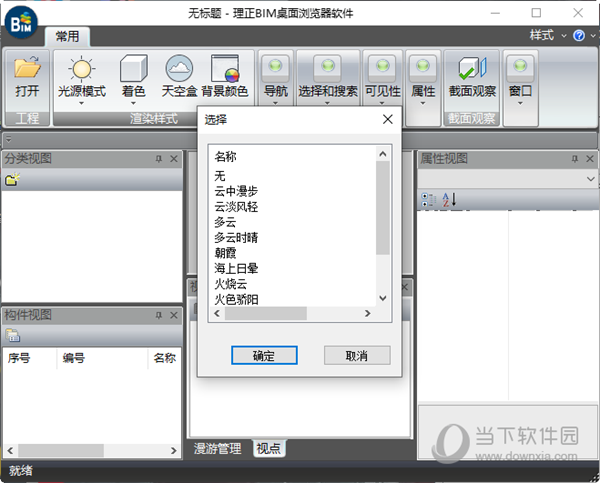Select 火烧云 in the skybox list

pyautogui.click(x=230, y=284)
